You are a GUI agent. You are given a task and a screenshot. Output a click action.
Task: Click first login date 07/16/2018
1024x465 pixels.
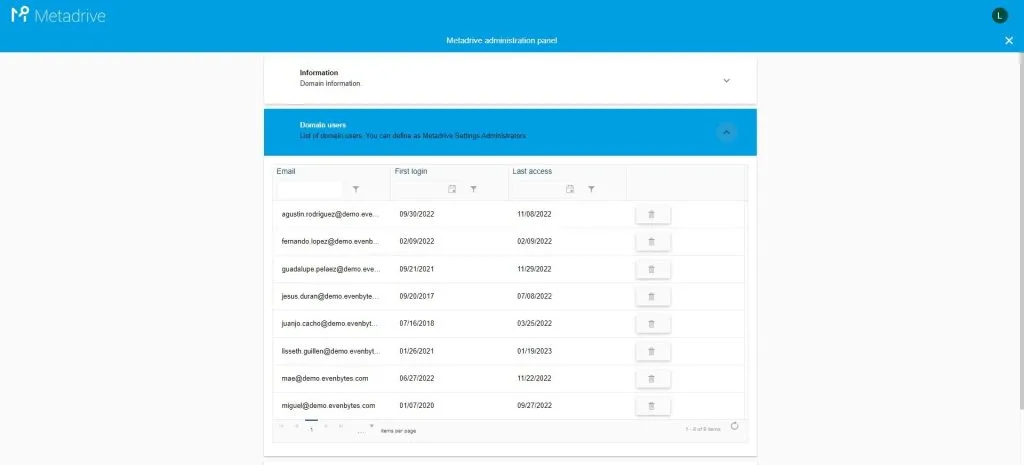point(417,324)
